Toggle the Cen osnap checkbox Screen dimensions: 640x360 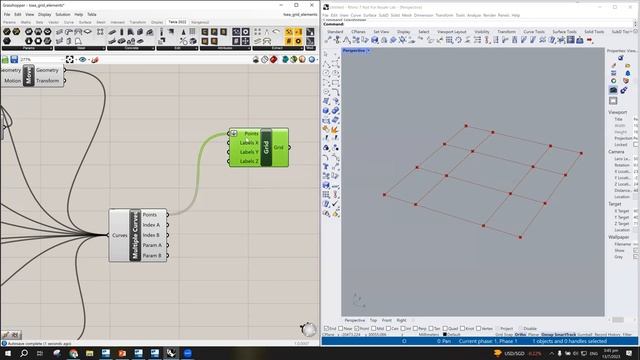point(388,328)
